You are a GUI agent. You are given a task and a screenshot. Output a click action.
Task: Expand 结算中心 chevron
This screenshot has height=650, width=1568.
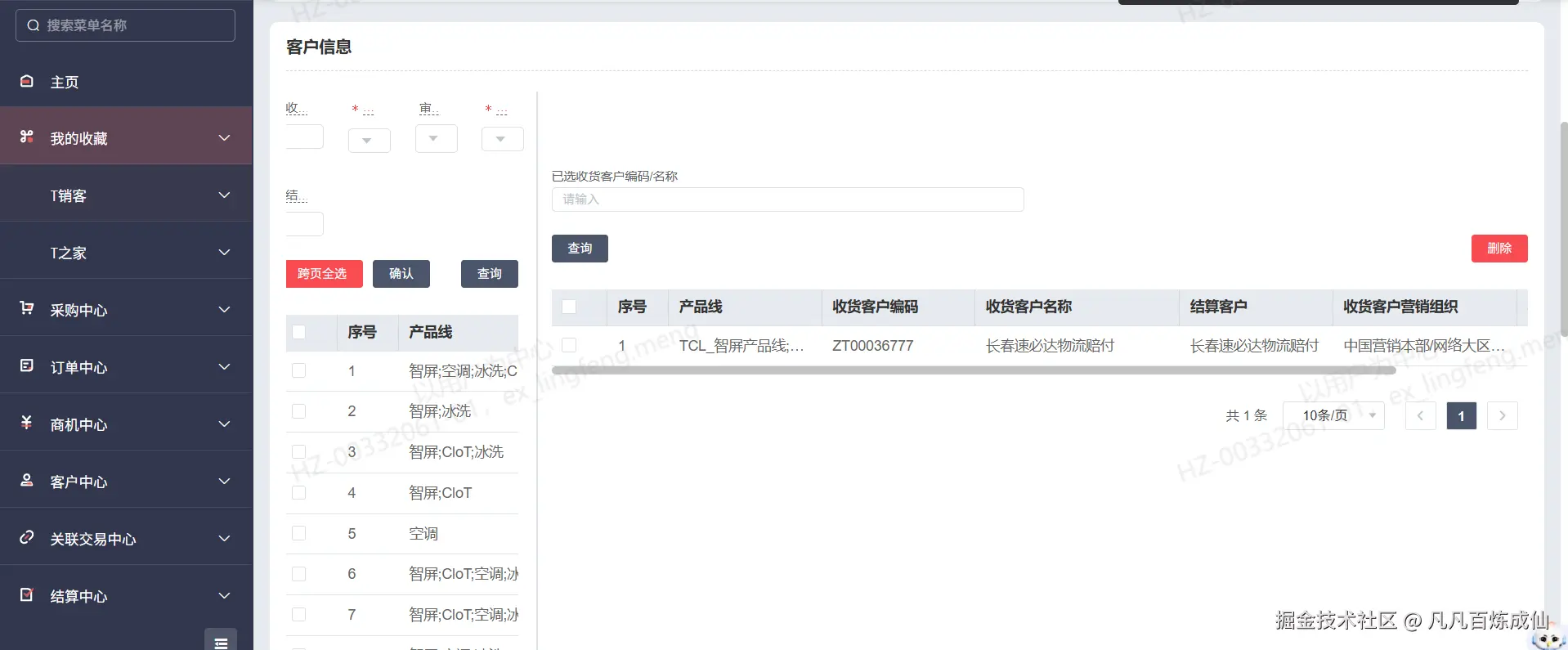click(x=224, y=595)
